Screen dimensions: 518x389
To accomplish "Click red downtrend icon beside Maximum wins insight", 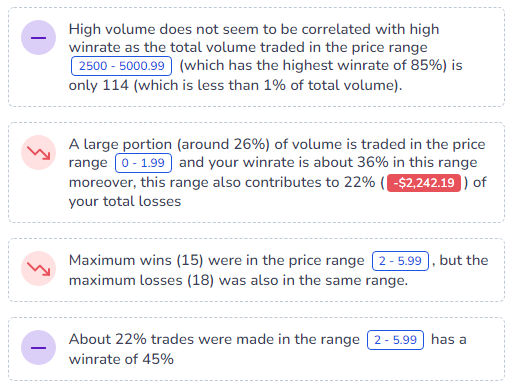I will [38, 269].
